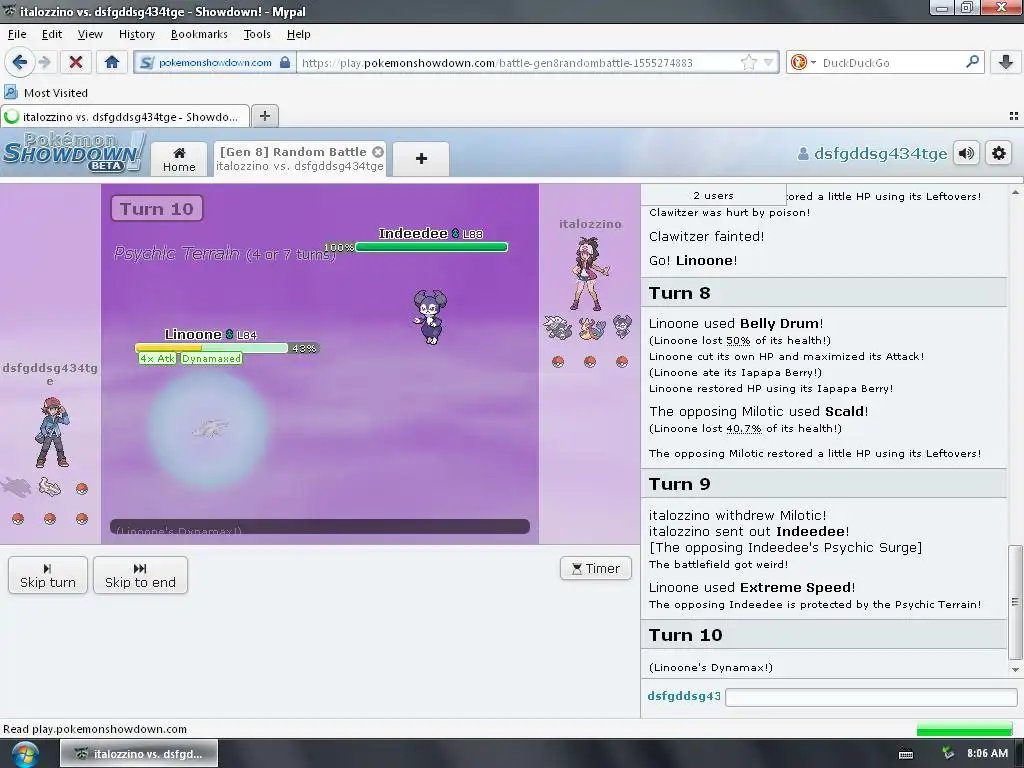Click the search magnifier icon

pyautogui.click(x=972, y=63)
